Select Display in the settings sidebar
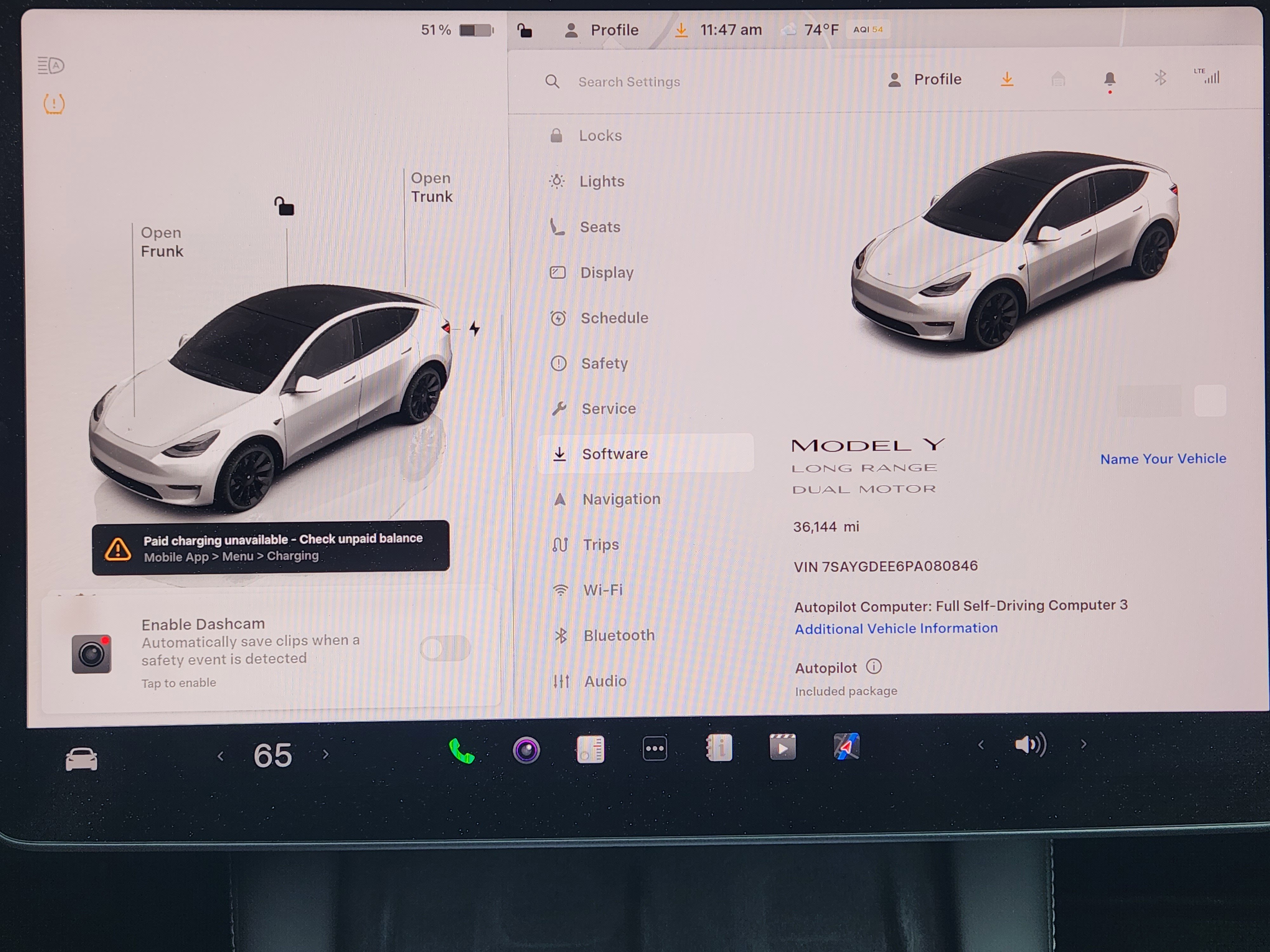This screenshot has width=1270, height=952. pyautogui.click(x=607, y=273)
